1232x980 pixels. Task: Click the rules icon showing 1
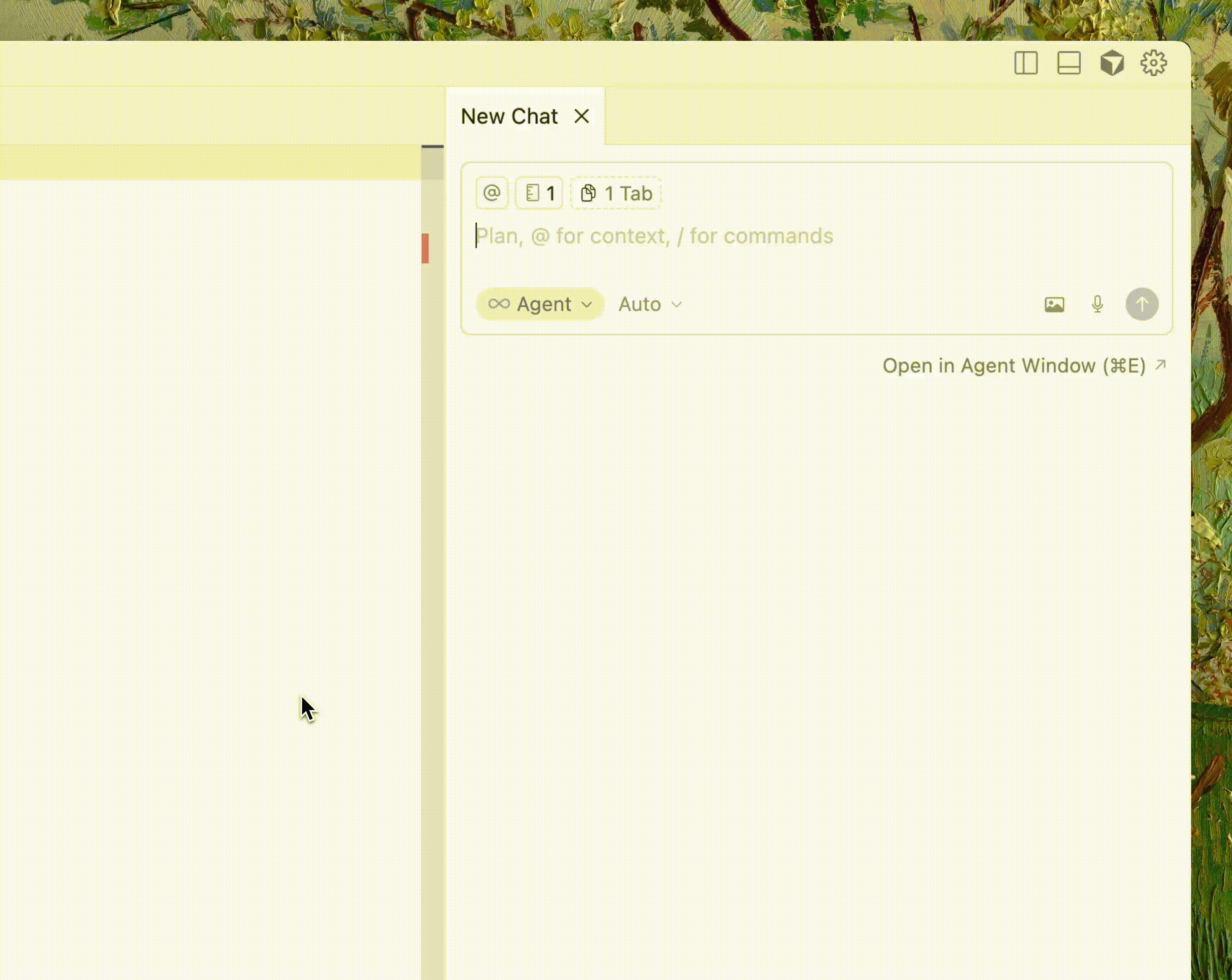click(x=539, y=193)
